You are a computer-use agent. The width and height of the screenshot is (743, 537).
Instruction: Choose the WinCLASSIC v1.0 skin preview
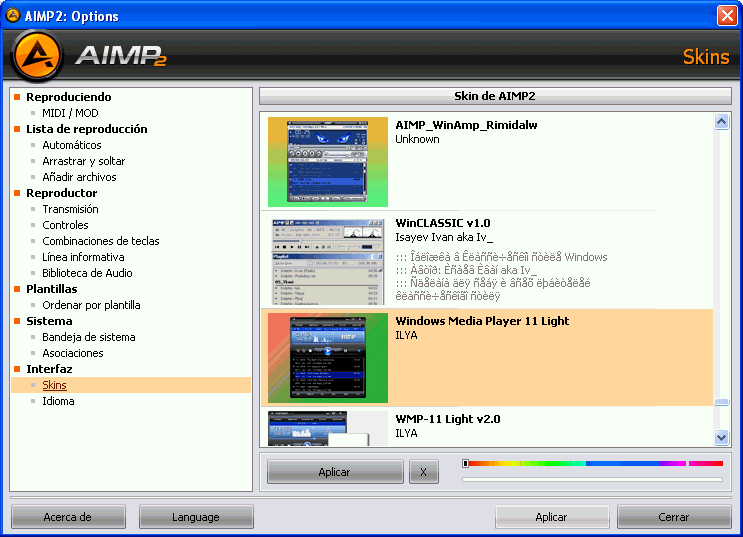[327, 260]
